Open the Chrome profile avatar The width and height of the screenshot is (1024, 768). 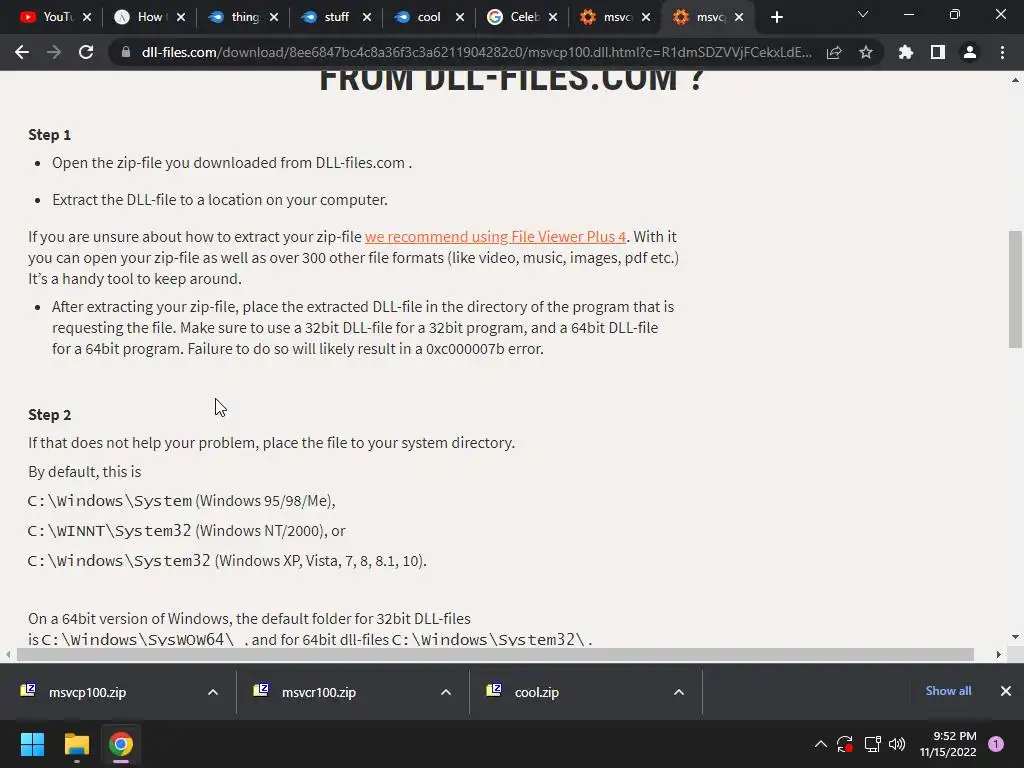pyautogui.click(x=970, y=52)
